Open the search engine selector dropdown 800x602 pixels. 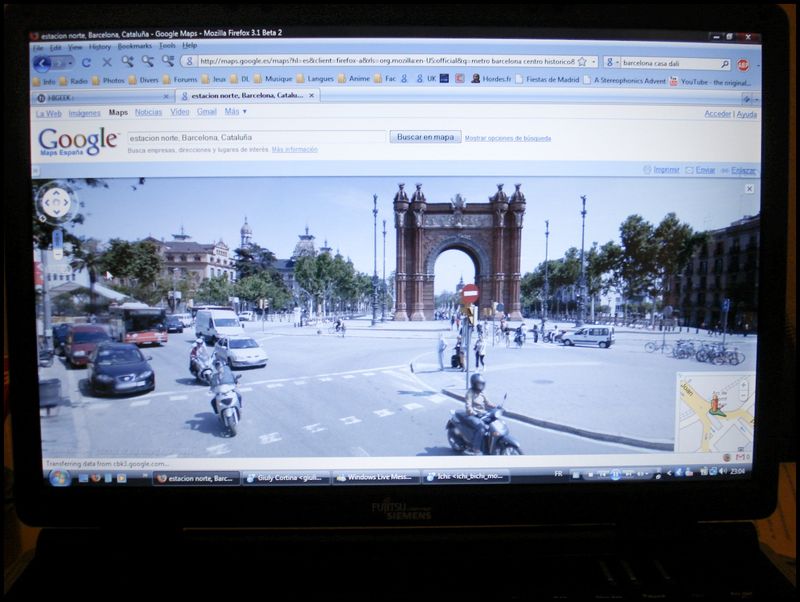[611, 63]
